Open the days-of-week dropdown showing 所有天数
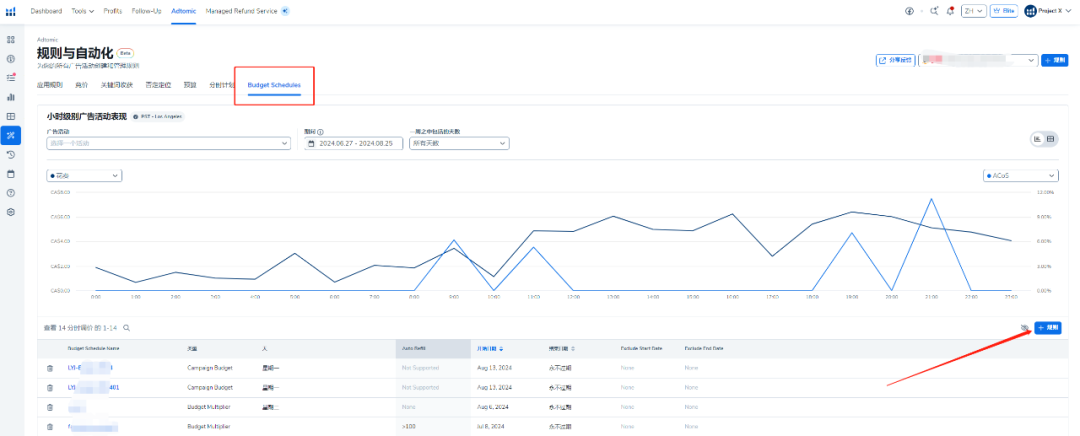This screenshot has height=436, width=1080. tap(459, 143)
